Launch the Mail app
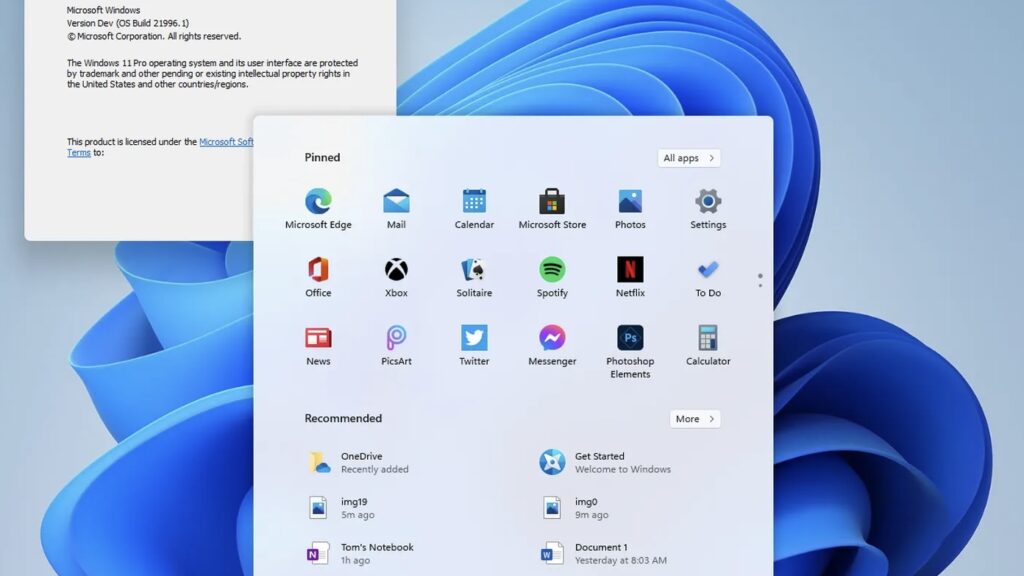The width and height of the screenshot is (1024, 576). [395, 203]
